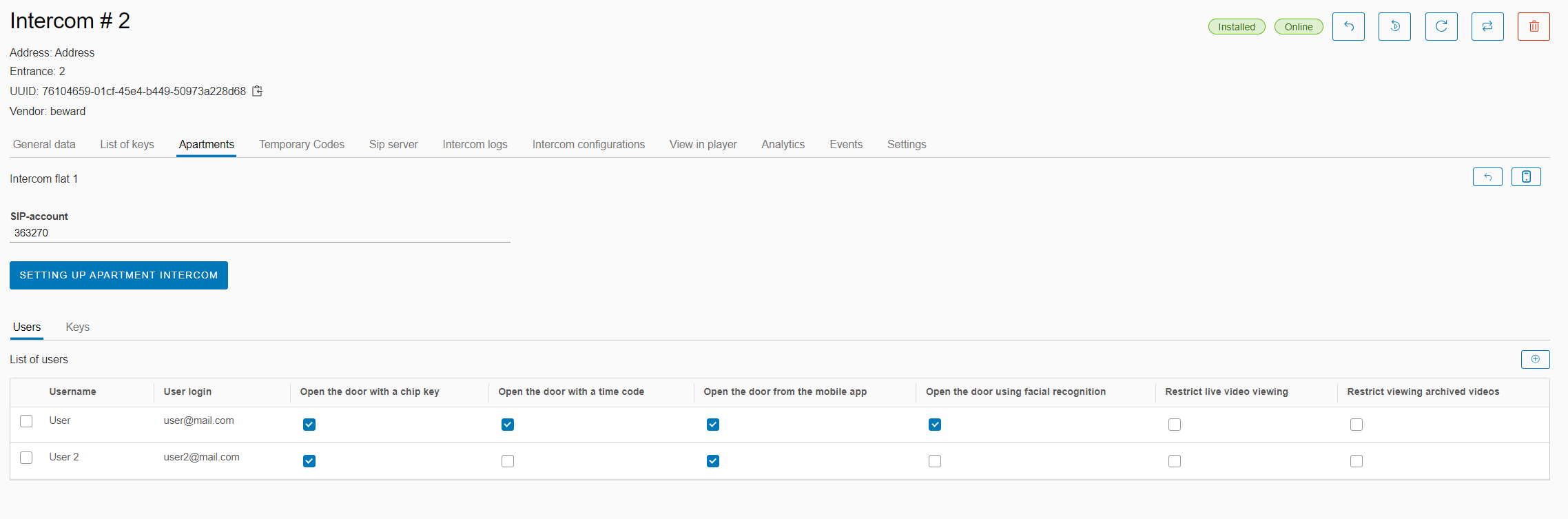Screen dimensions: 1568x519
Task: Open the View in player tab
Action: (703, 145)
